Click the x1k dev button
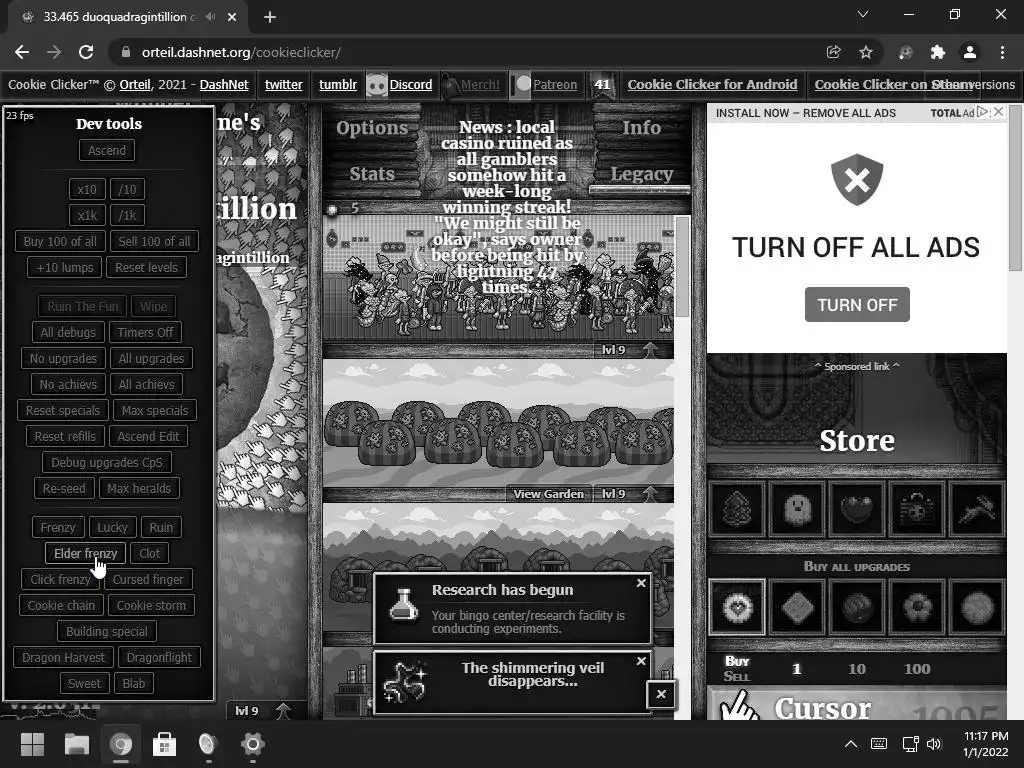Screen dimensions: 1024x768 pyautogui.click(x=87, y=215)
